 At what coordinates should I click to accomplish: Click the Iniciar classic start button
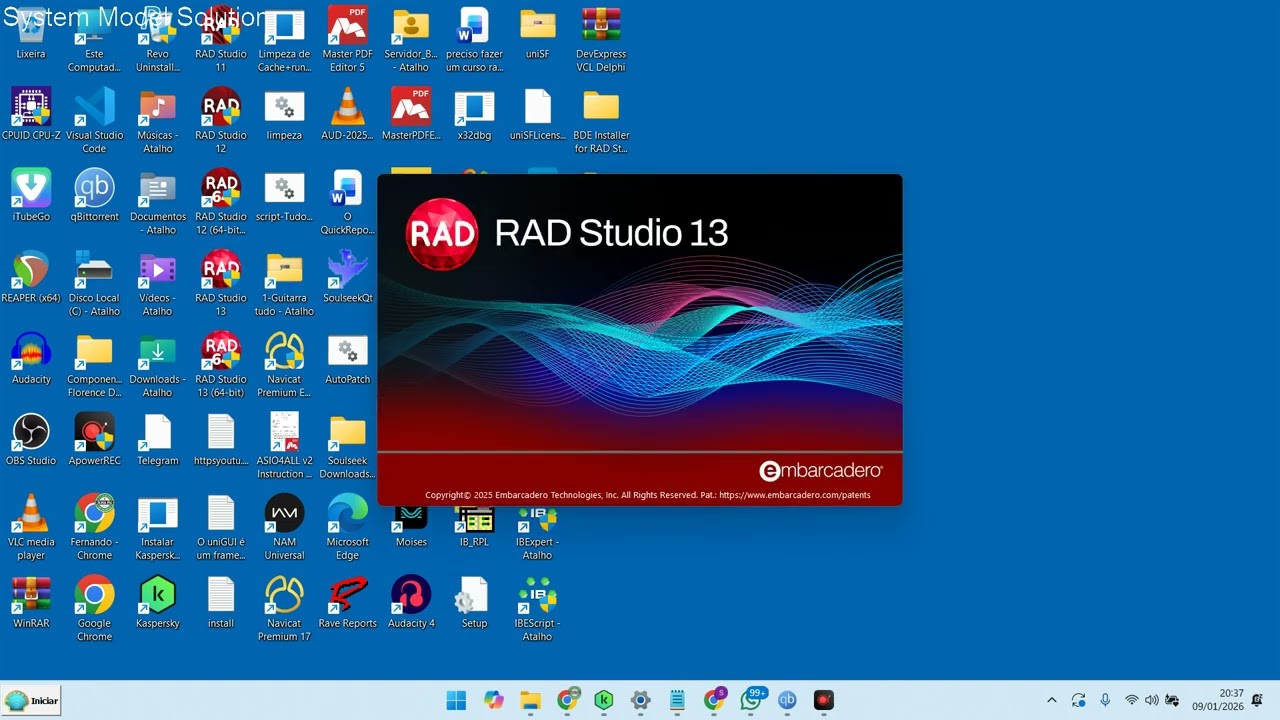pyautogui.click(x=31, y=700)
